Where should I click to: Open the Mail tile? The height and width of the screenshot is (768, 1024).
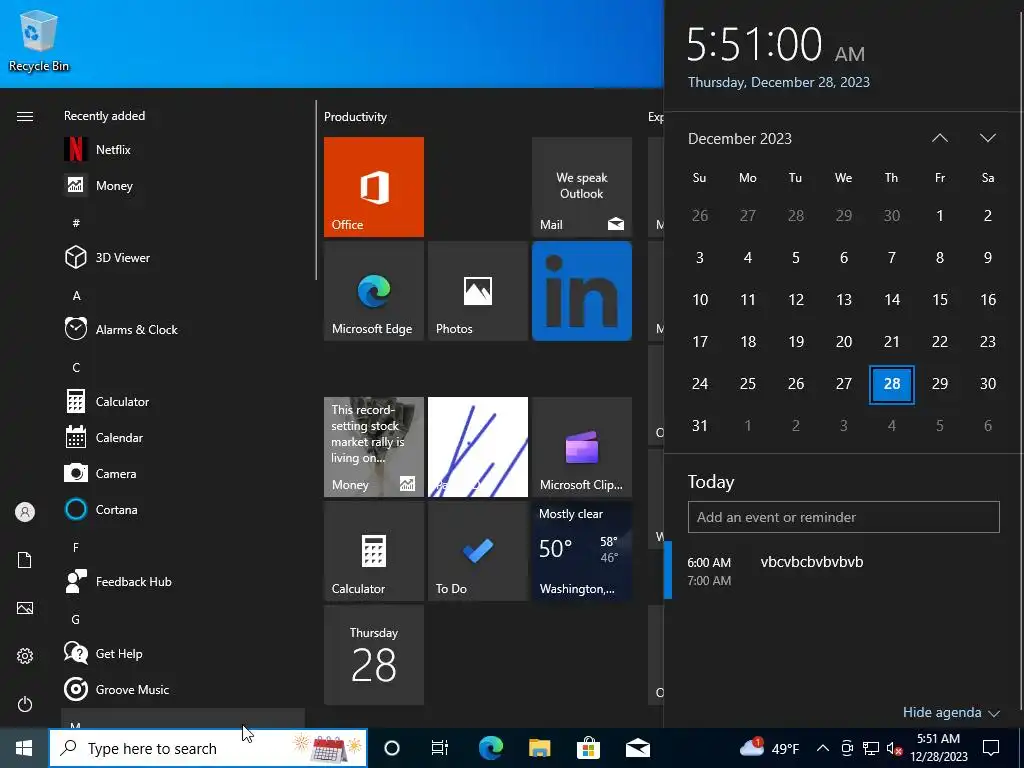(x=582, y=187)
